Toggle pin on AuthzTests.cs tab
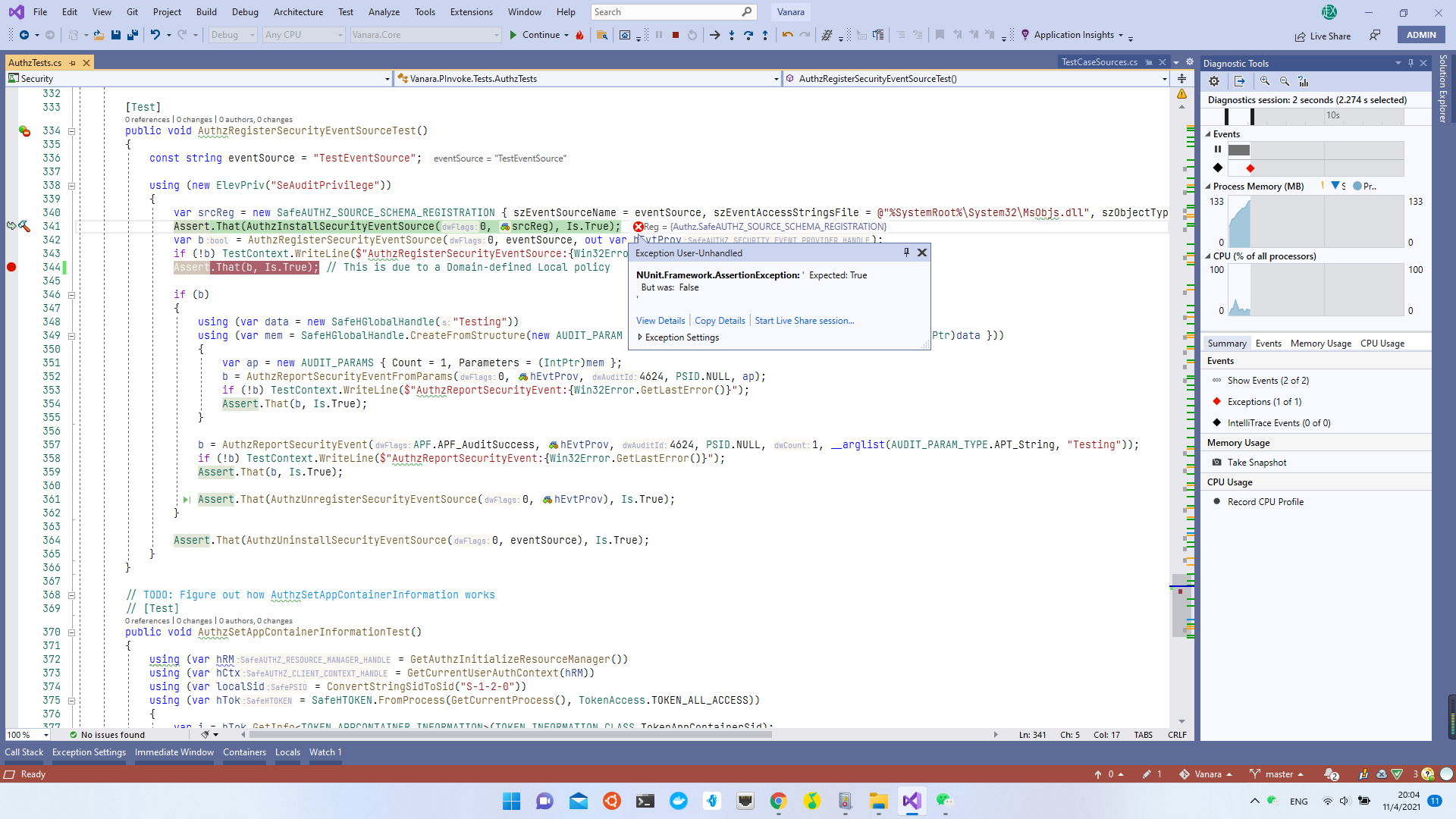 point(73,63)
